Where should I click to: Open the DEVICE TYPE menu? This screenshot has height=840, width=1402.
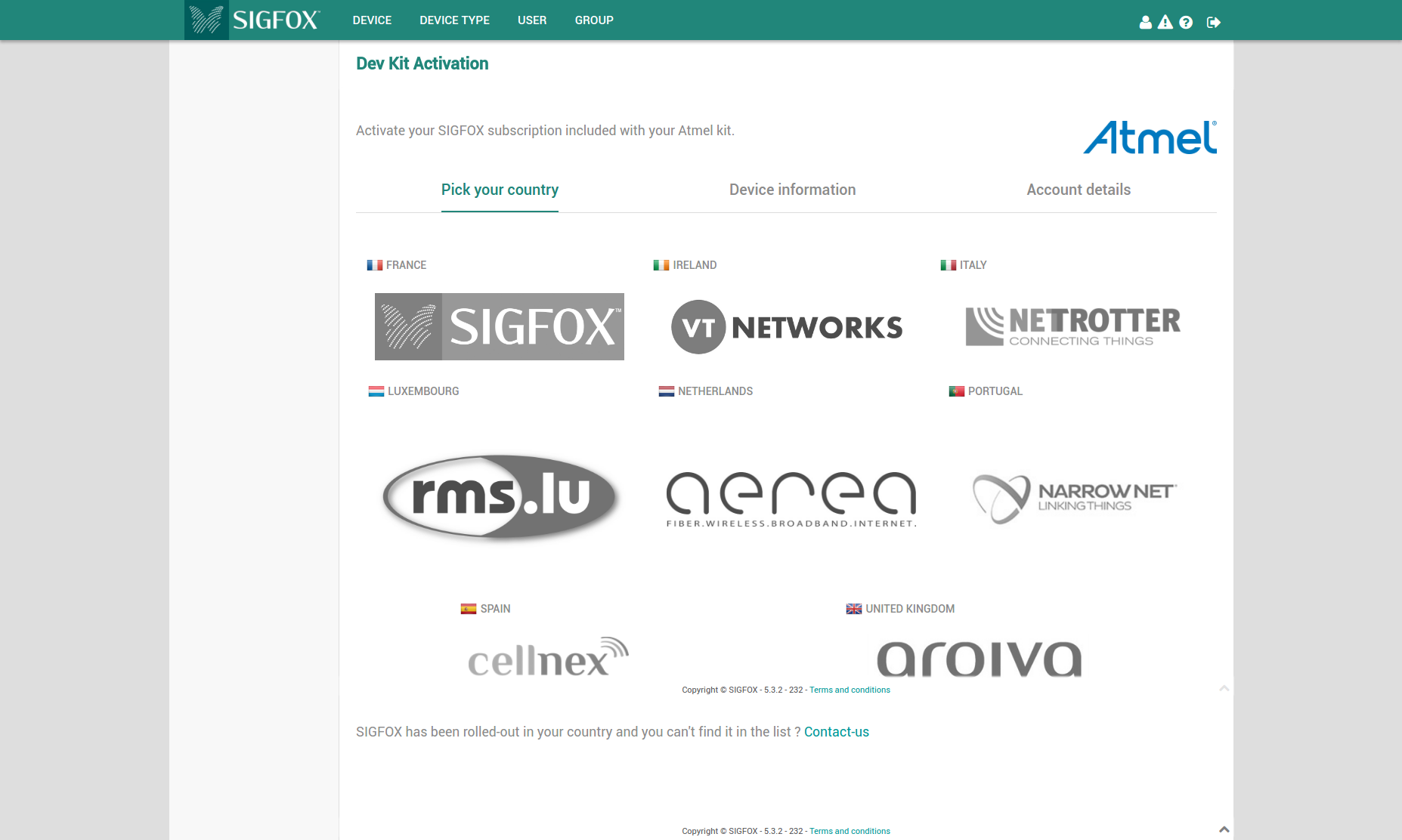[x=455, y=20]
